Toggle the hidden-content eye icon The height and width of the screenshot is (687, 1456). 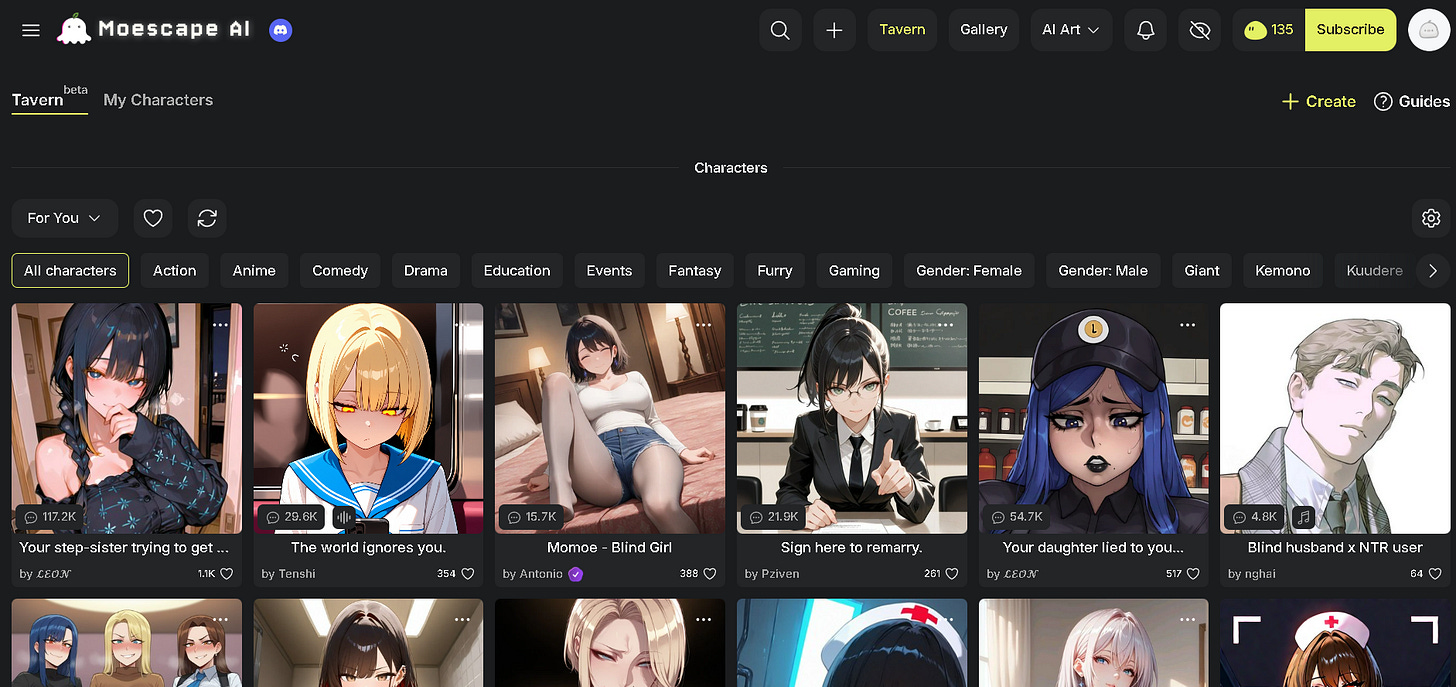click(x=1200, y=30)
